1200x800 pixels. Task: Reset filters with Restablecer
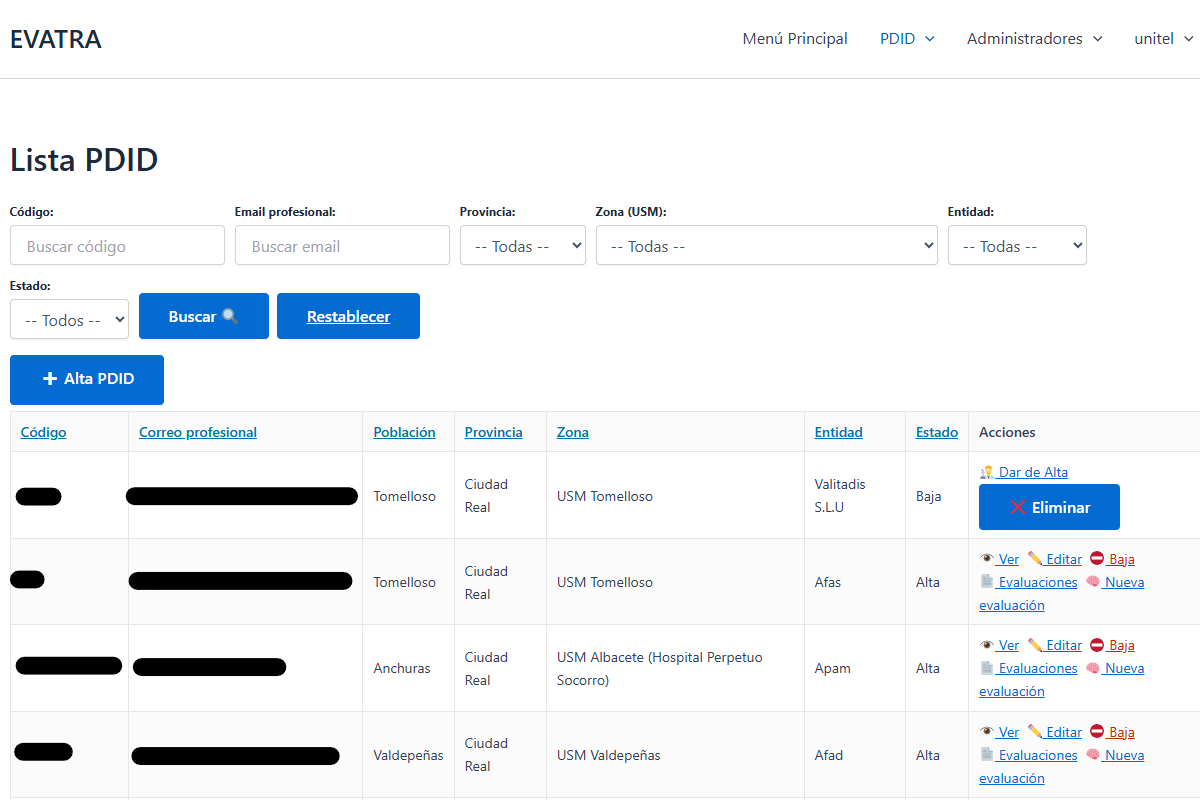click(x=348, y=316)
